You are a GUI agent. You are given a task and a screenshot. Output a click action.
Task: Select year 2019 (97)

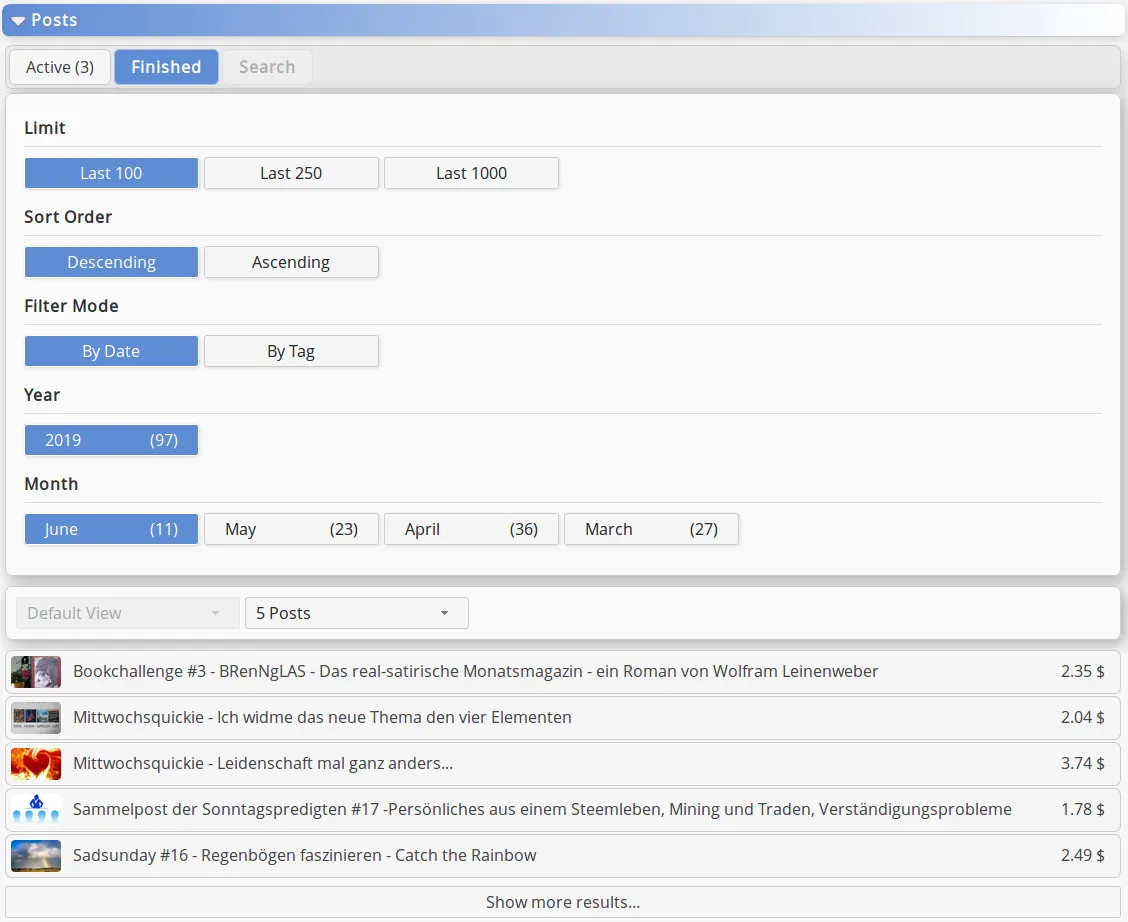pos(112,440)
